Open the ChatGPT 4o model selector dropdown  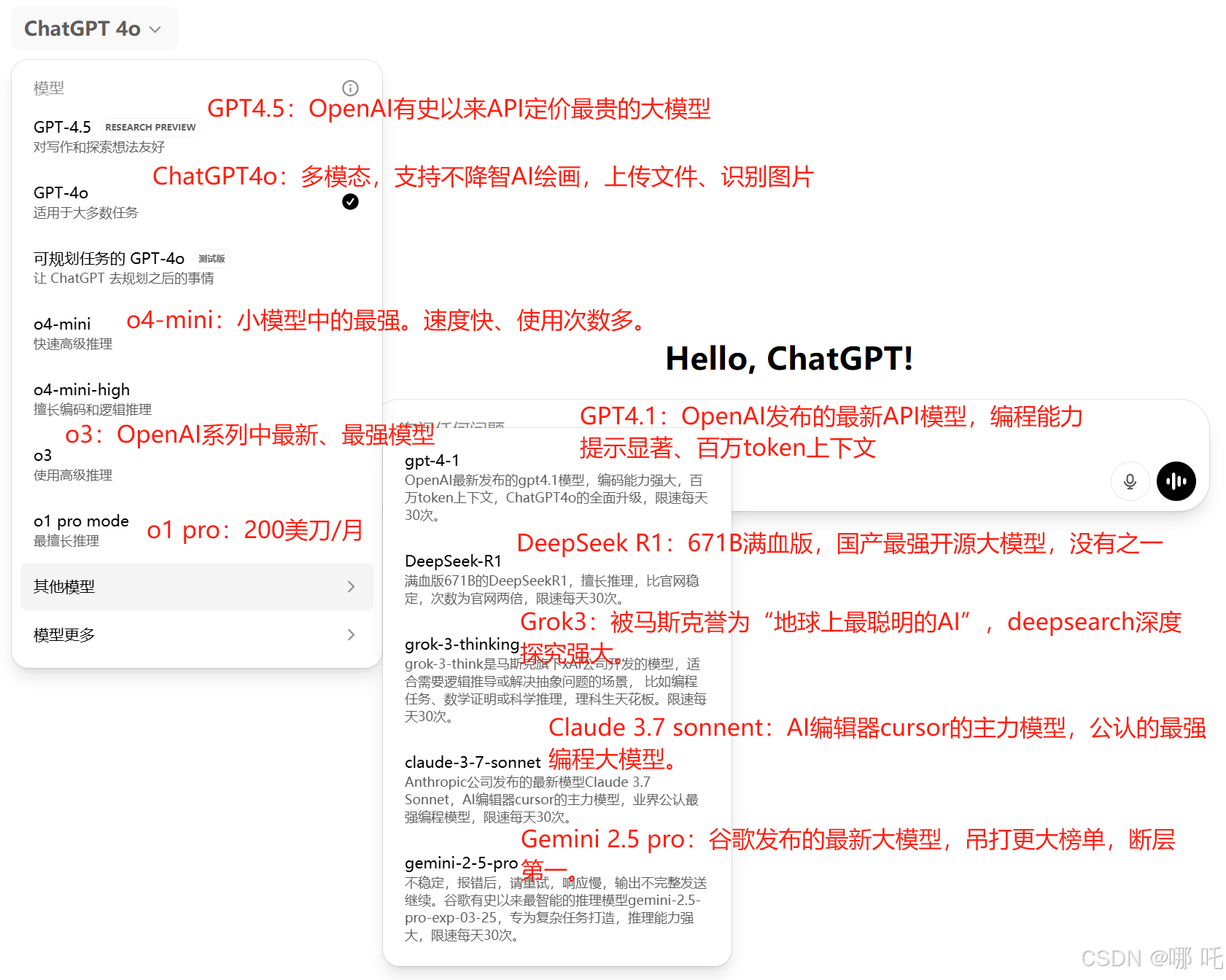tap(93, 28)
